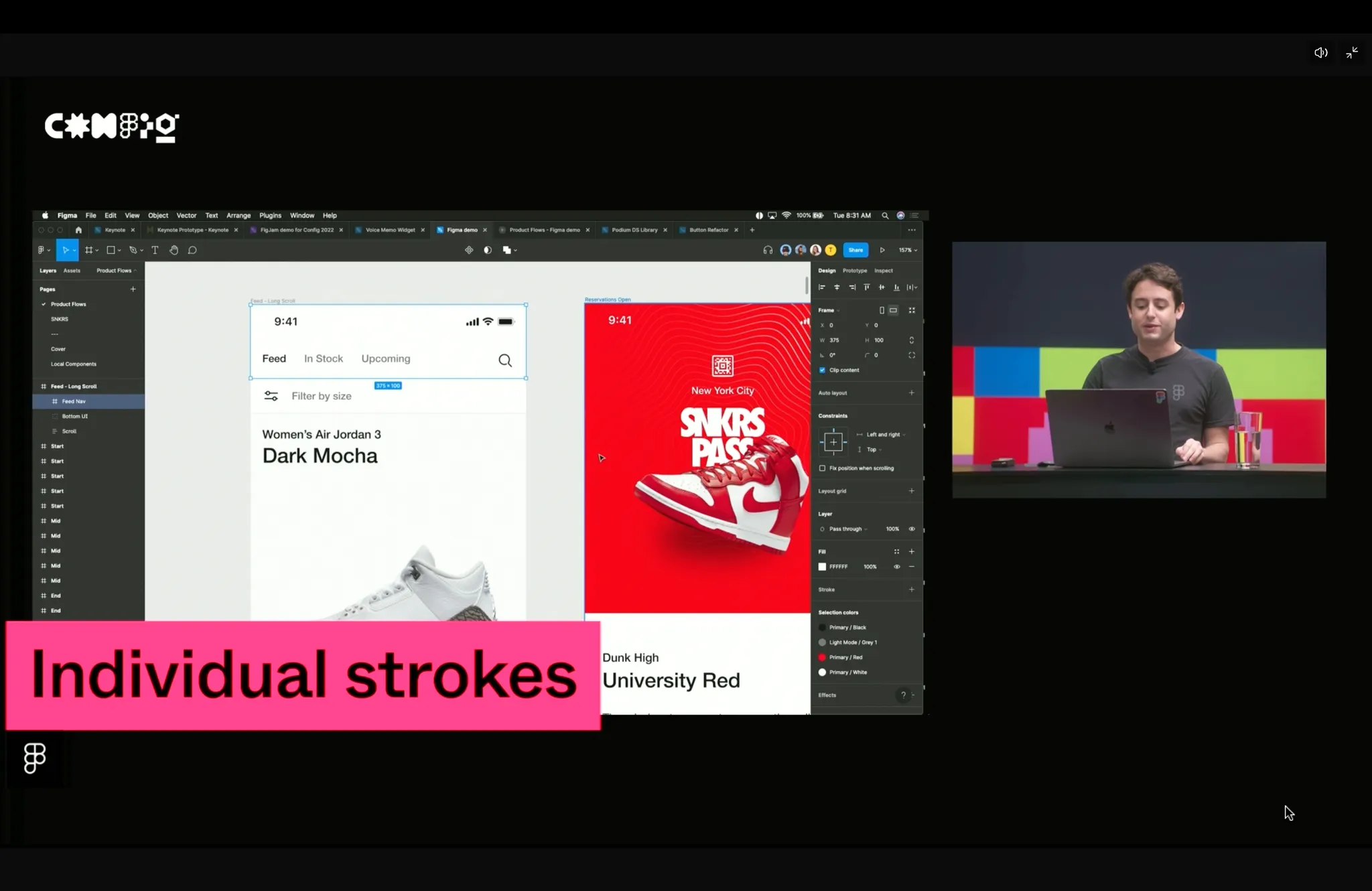Viewport: 1372px width, 891px height.
Task: Open the Plugins menu
Action: (270, 216)
